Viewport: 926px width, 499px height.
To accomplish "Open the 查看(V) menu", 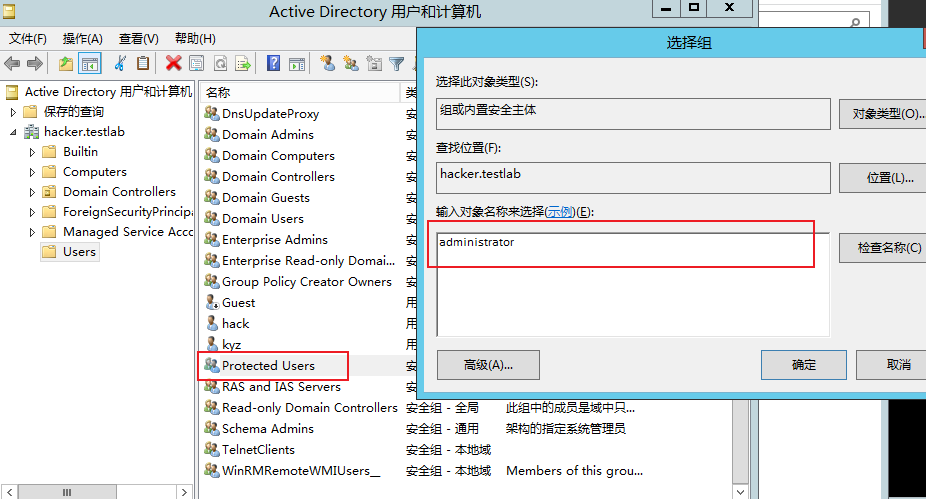I will 139,39.
